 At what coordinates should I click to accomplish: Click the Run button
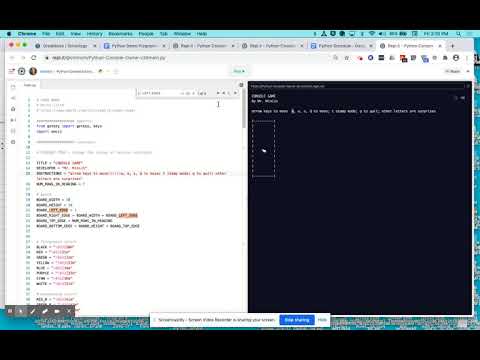click(x=239, y=71)
